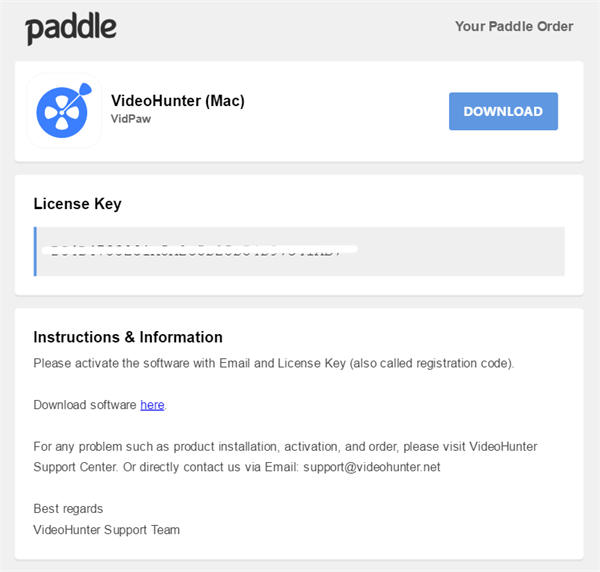Viewport: 600px width, 572px height.
Task: Click the 'Best regards' line
Action: pos(68,509)
